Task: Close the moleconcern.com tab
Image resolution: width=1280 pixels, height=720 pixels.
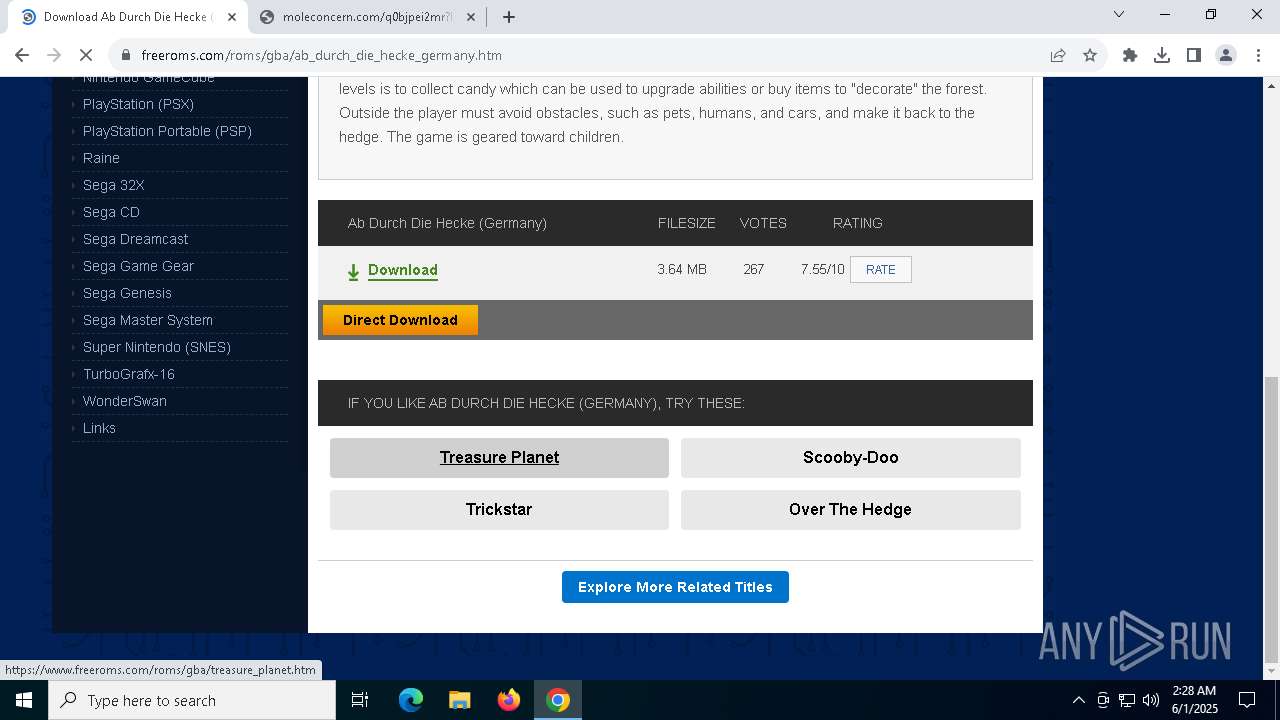Action: click(471, 17)
